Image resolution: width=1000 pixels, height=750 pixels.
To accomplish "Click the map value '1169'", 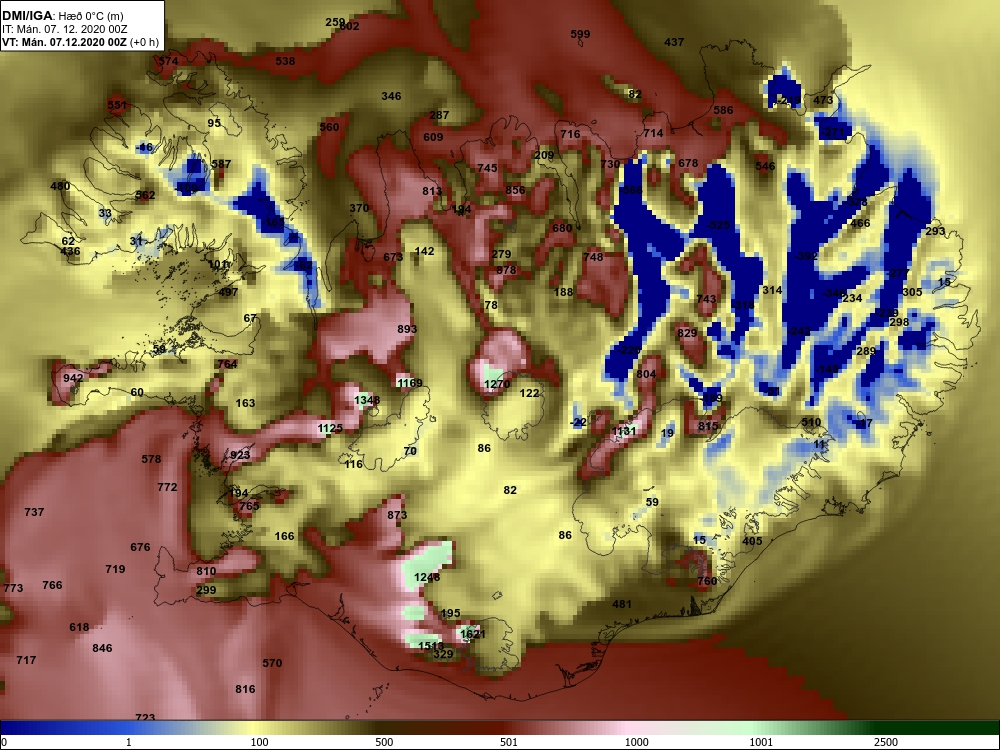I will [x=409, y=383].
